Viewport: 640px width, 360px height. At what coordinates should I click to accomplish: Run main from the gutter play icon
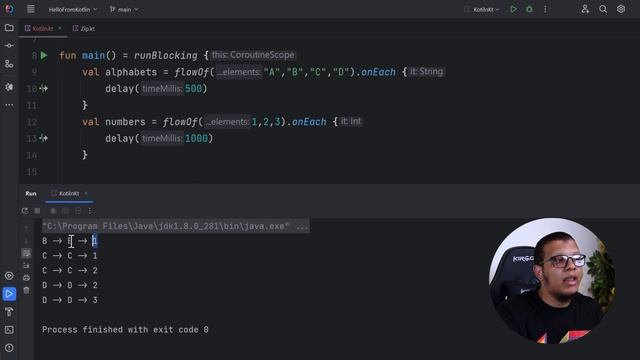pos(44,55)
